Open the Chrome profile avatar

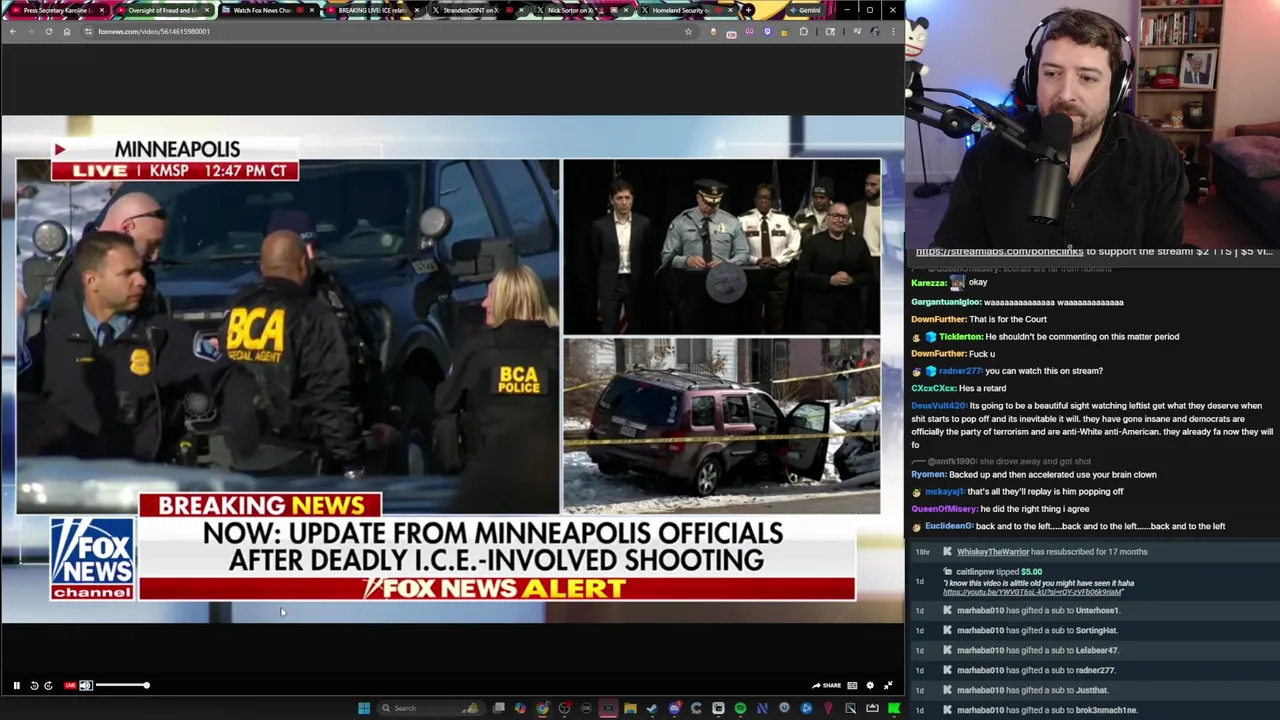point(875,31)
